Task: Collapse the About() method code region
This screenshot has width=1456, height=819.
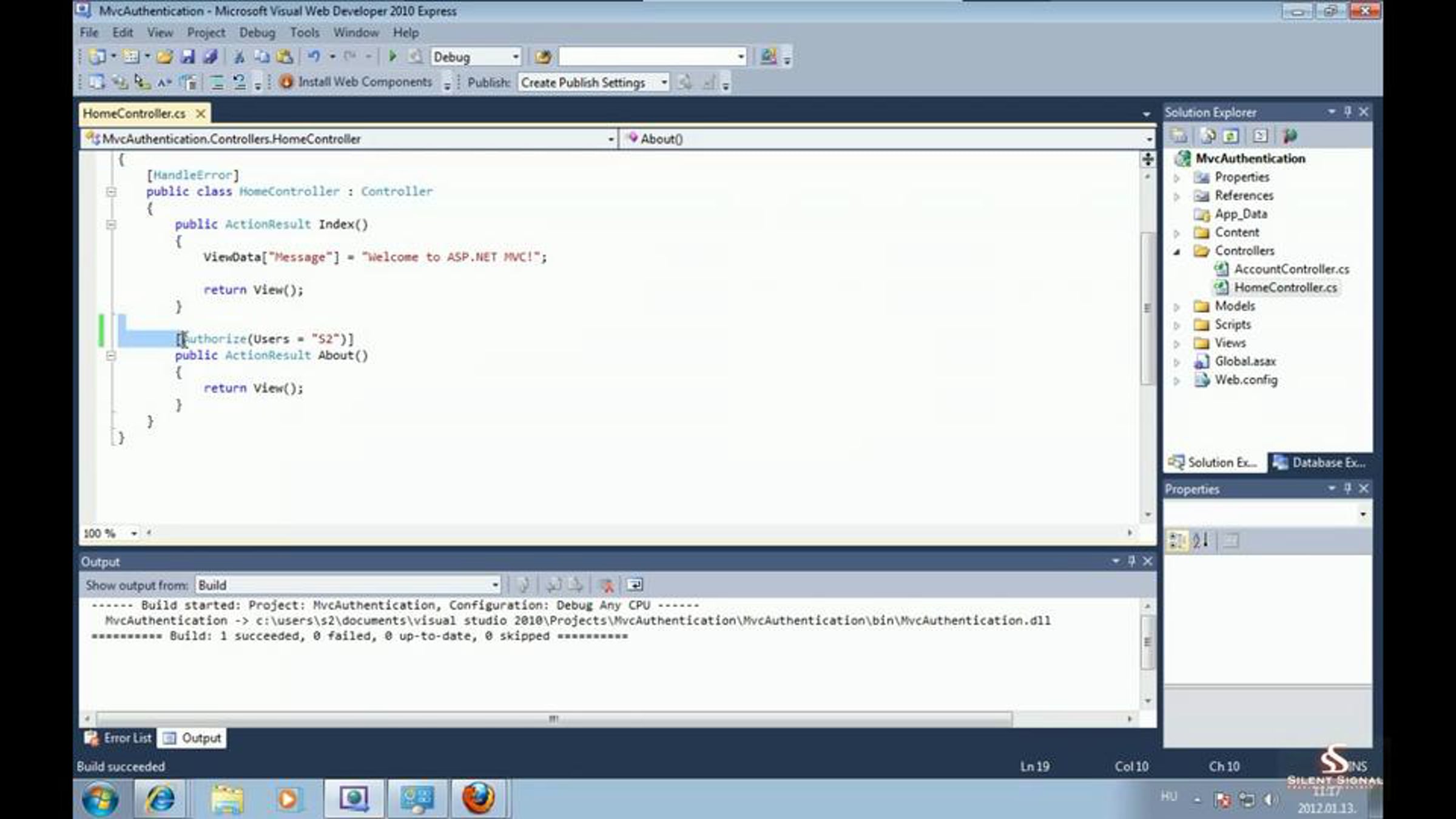Action: click(x=111, y=356)
